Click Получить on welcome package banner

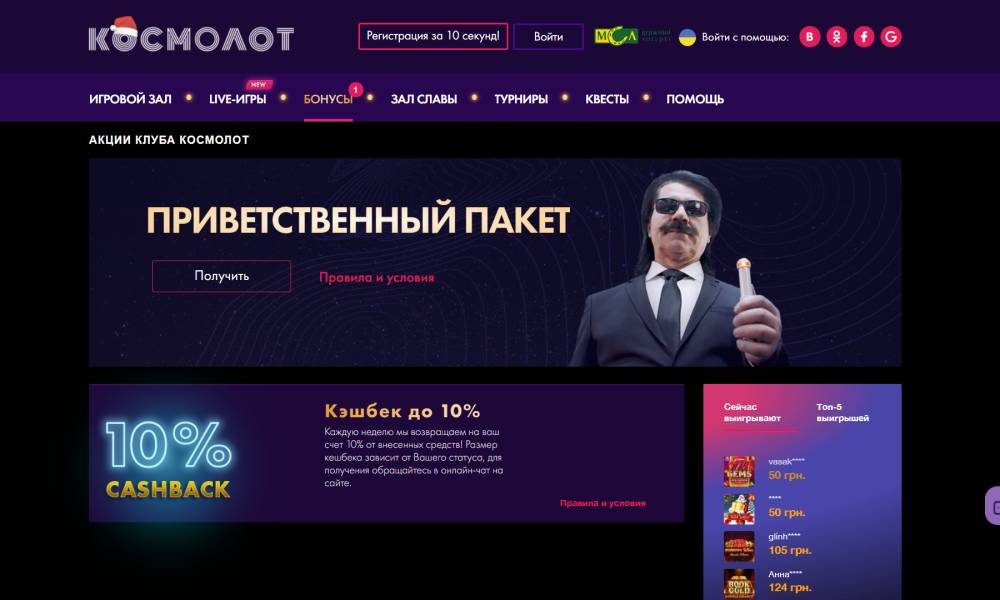tap(221, 276)
